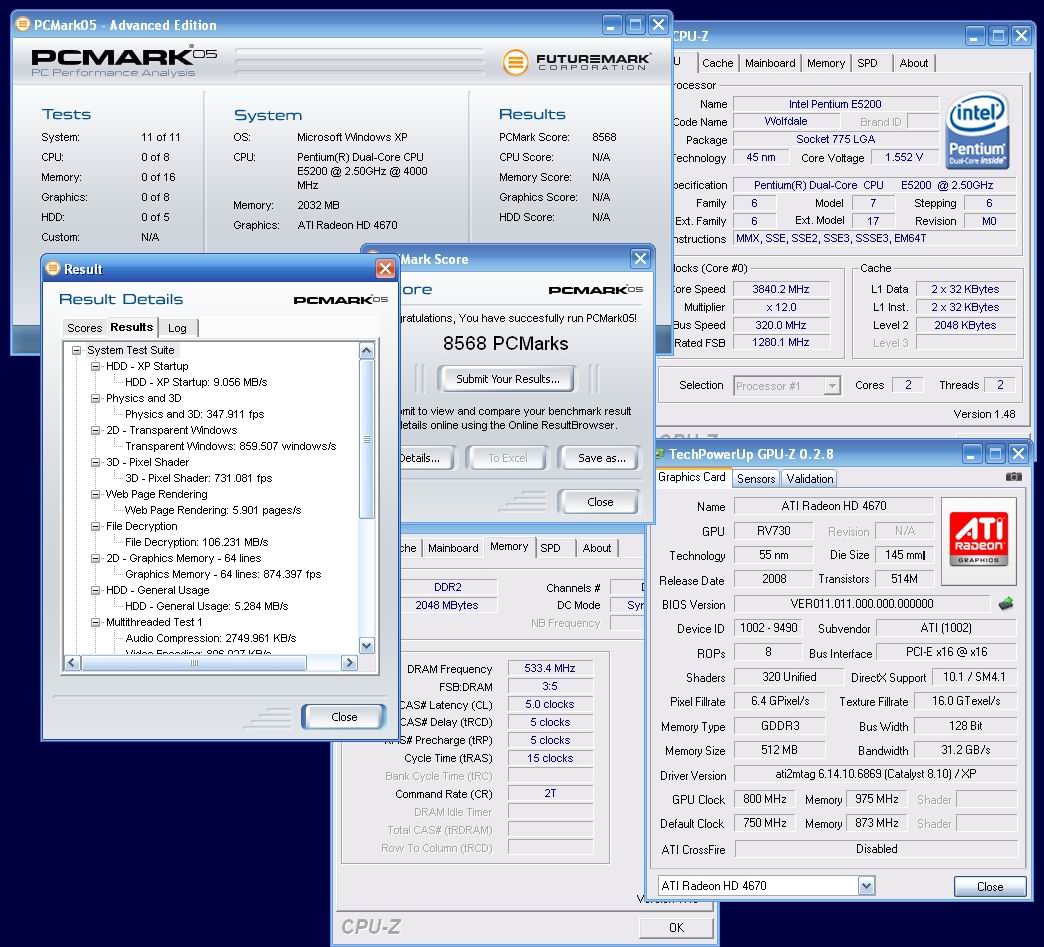Click the Core Speed value 3840.2 MHz
The height and width of the screenshot is (947, 1044).
pos(780,289)
